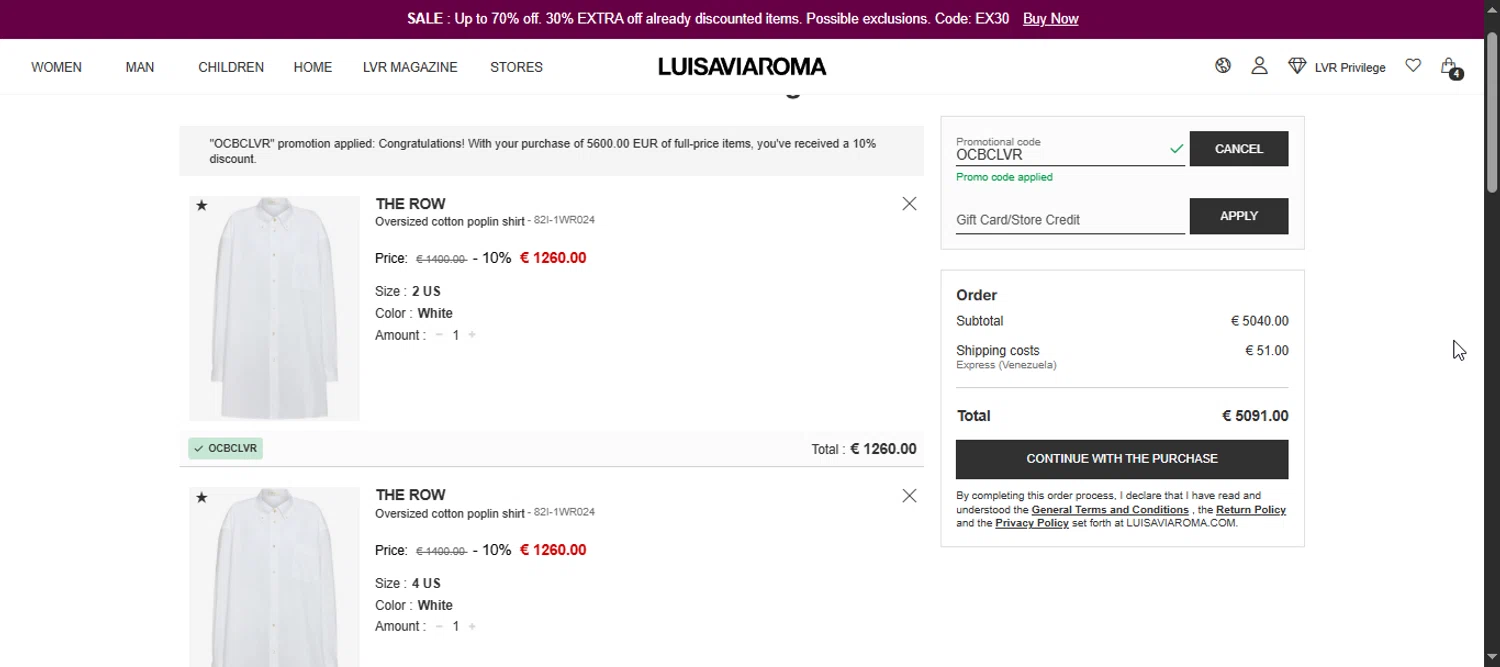Focus the Gift Card/Store Credit field
Screen dimensions: 1500x667
pos(1069,220)
